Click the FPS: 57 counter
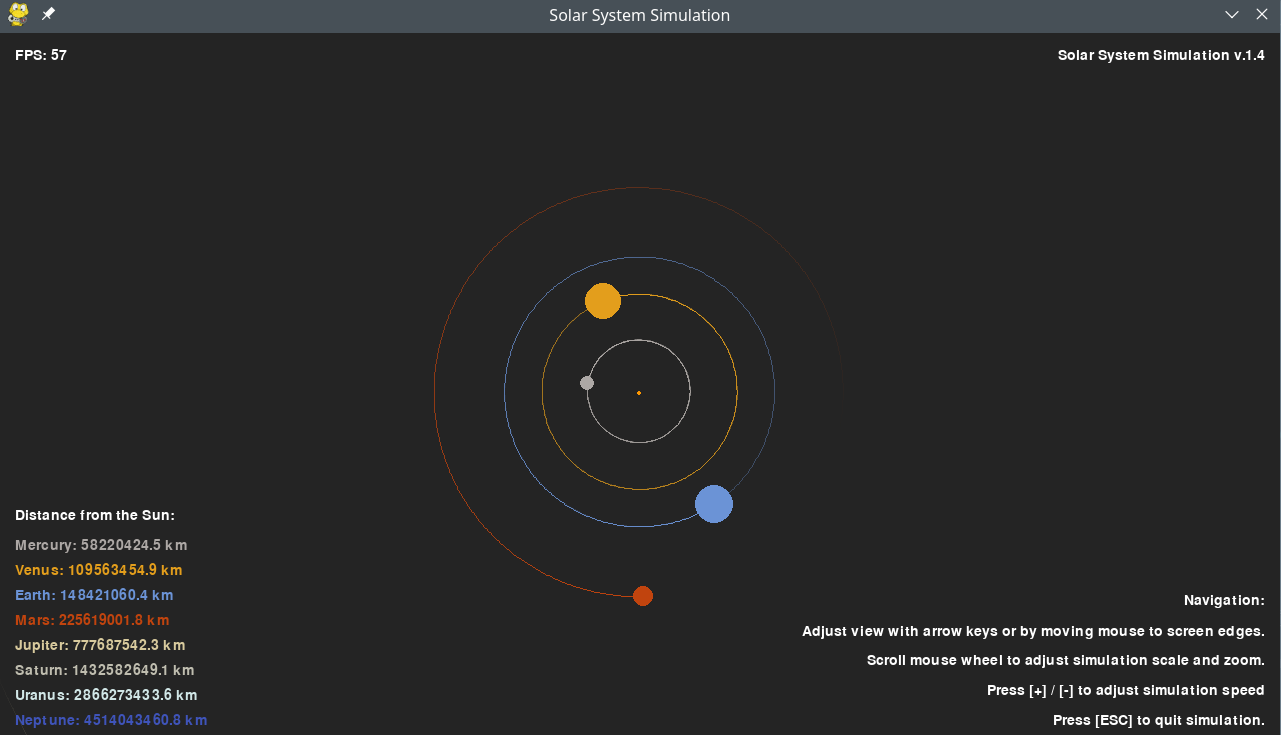1281x735 pixels. [41, 55]
